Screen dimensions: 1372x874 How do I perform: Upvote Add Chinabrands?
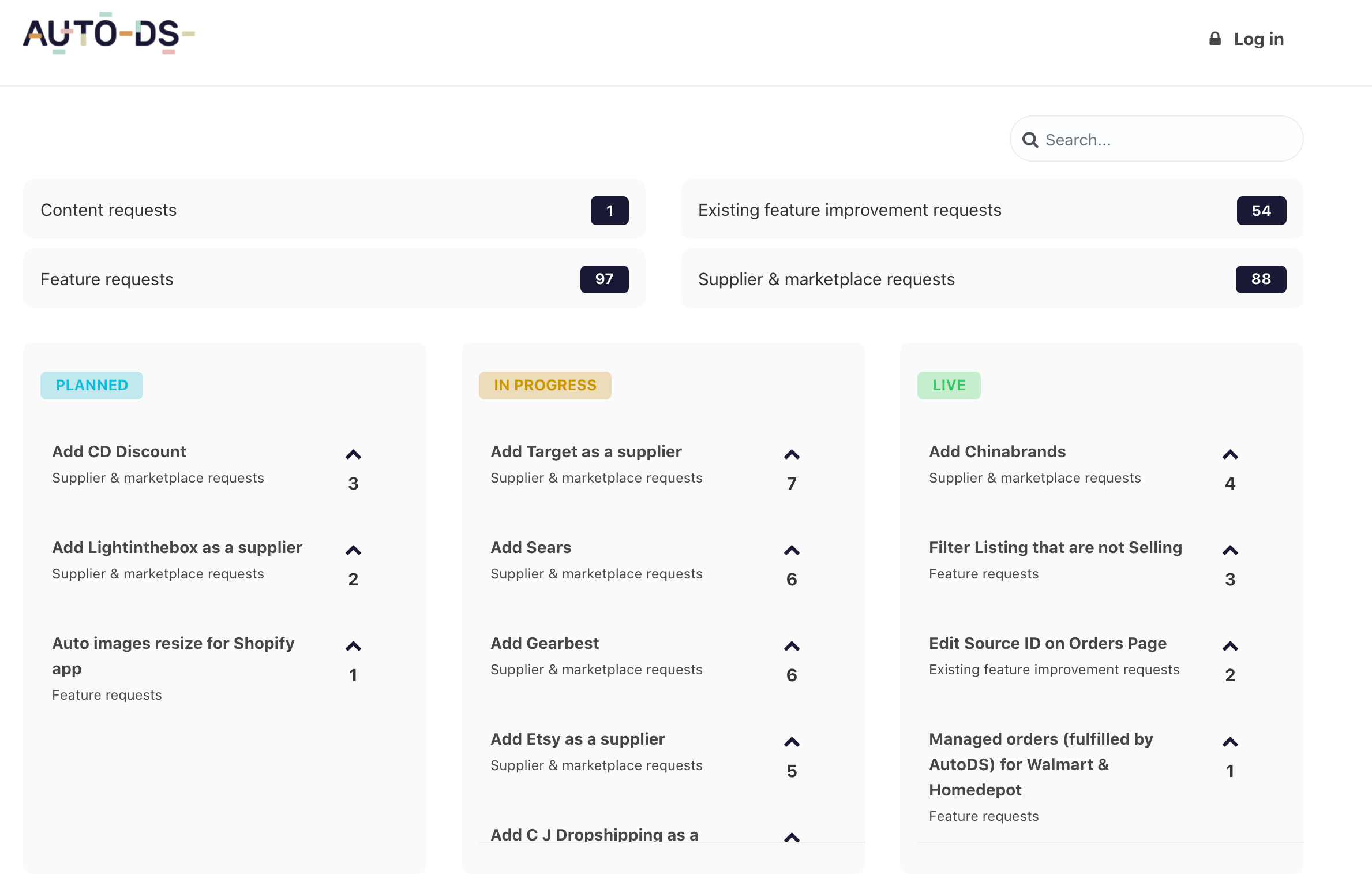[x=1230, y=455]
